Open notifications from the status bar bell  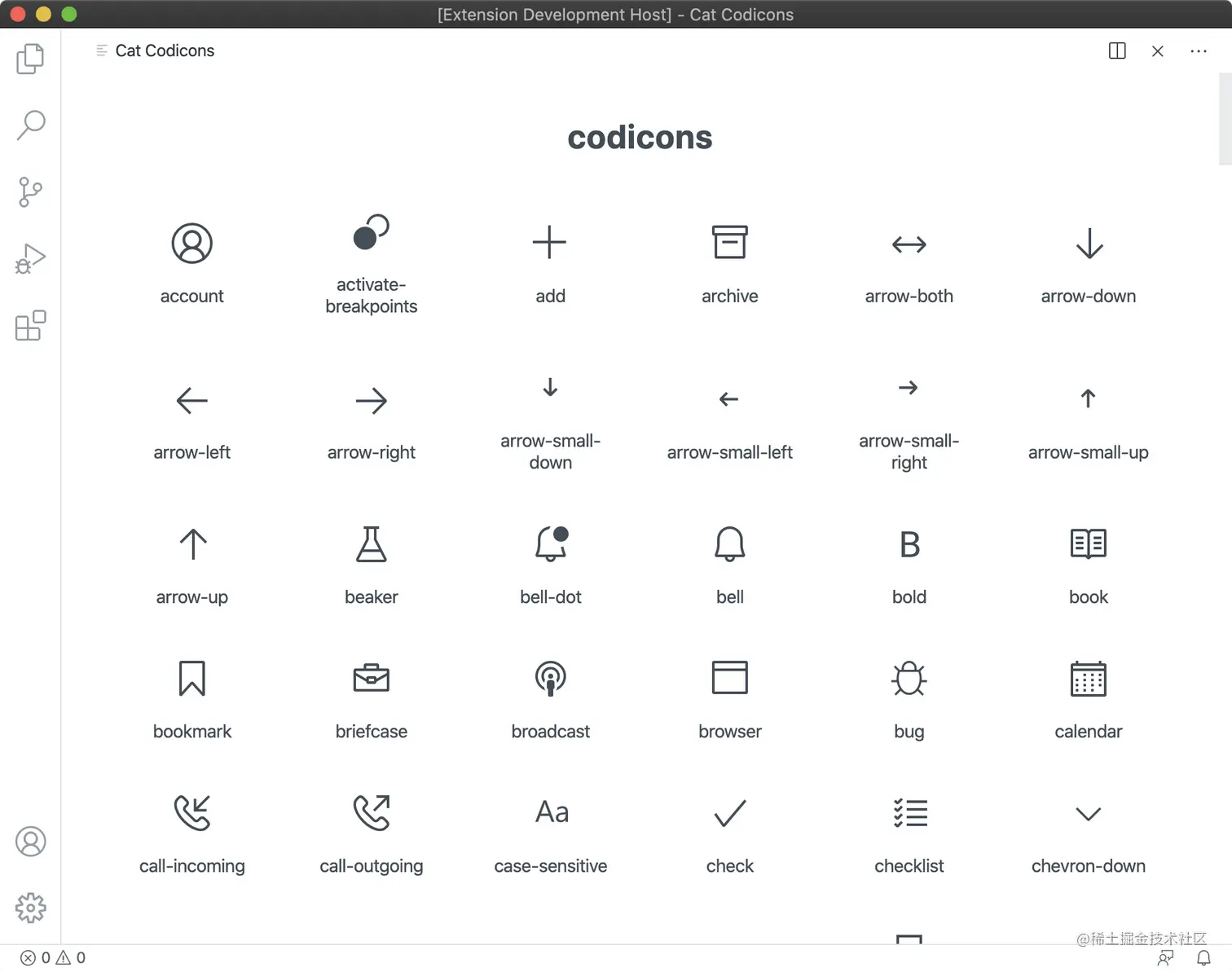click(x=1204, y=957)
